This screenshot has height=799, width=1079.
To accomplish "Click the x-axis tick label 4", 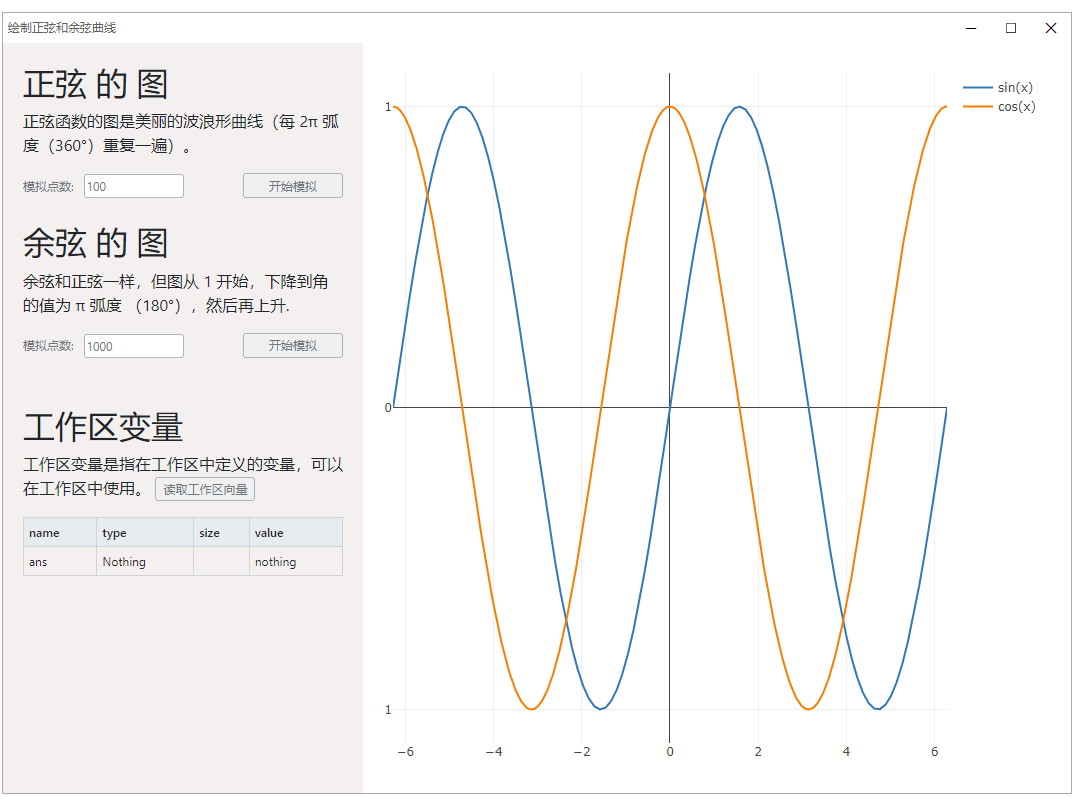I will click(846, 752).
